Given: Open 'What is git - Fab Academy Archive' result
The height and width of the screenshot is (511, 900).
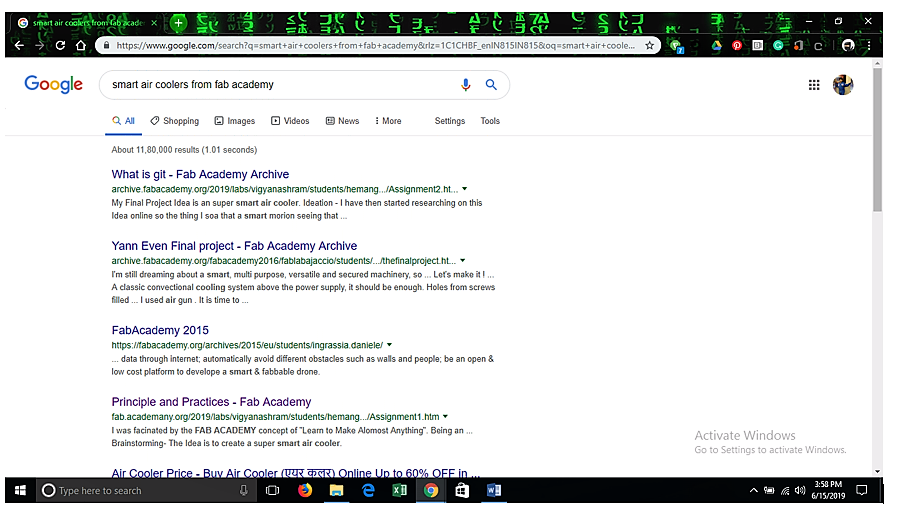Looking at the screenshot, I should [x=200, y=175].
